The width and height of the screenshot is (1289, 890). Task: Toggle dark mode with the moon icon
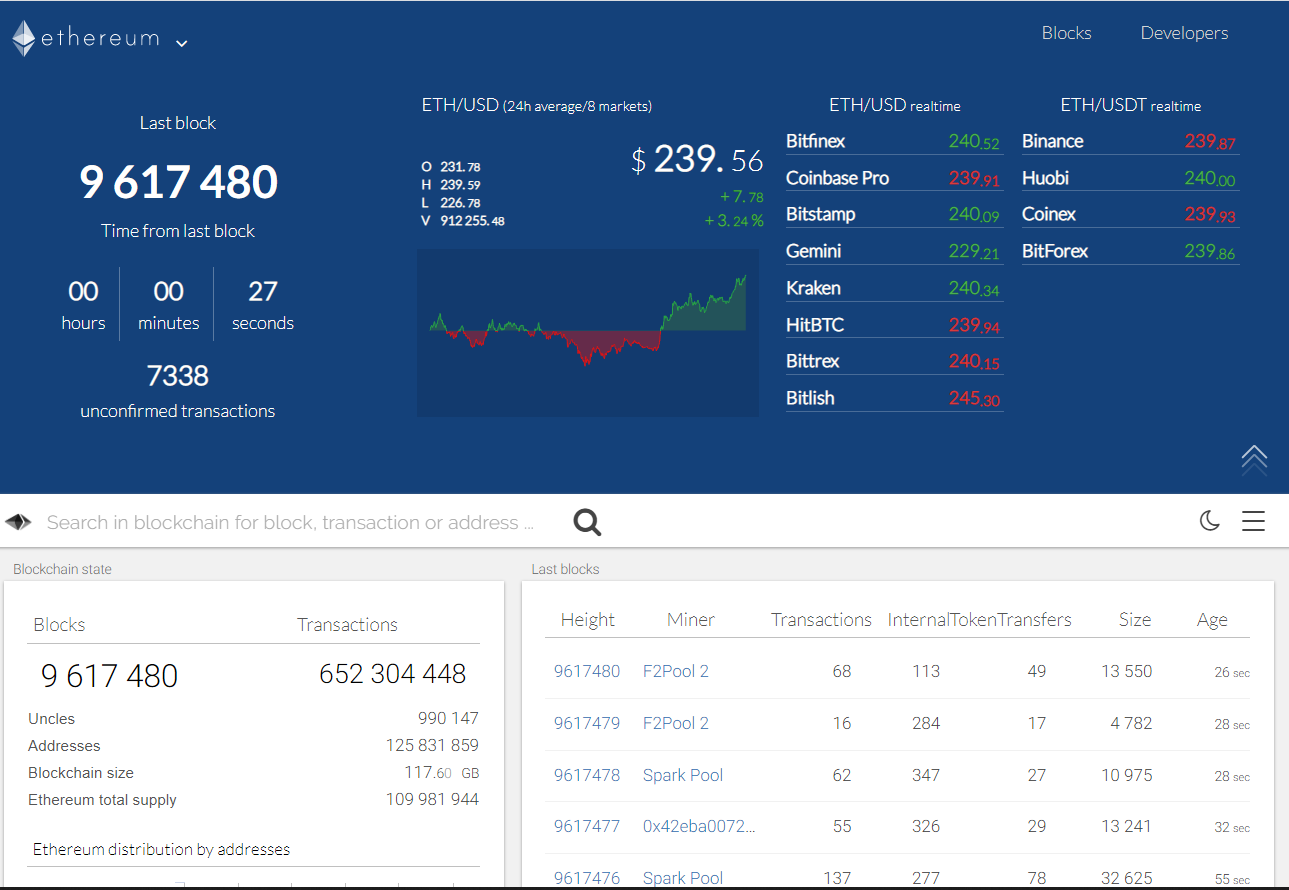click(x=1210, y=521)
